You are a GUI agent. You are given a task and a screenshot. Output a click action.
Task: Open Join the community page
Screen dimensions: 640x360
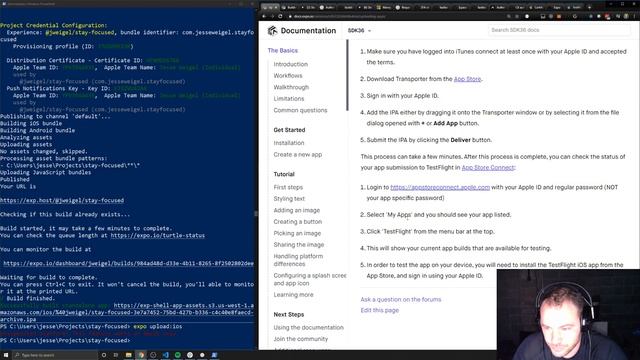coord(300,339)
